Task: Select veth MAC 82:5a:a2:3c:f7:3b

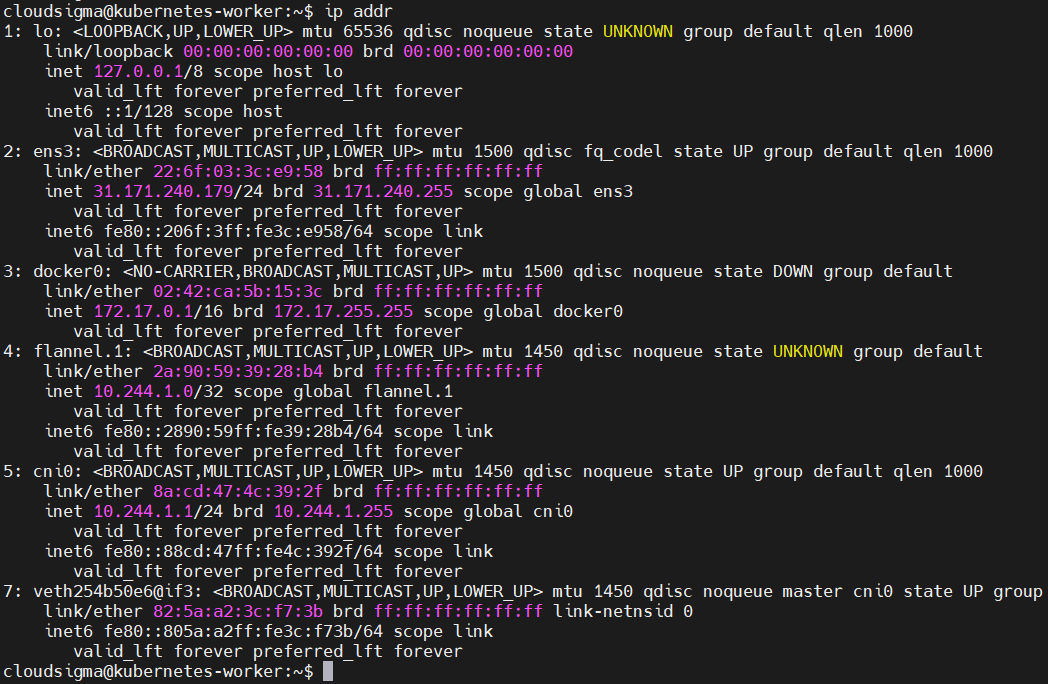Action: (x=238, y=612)
